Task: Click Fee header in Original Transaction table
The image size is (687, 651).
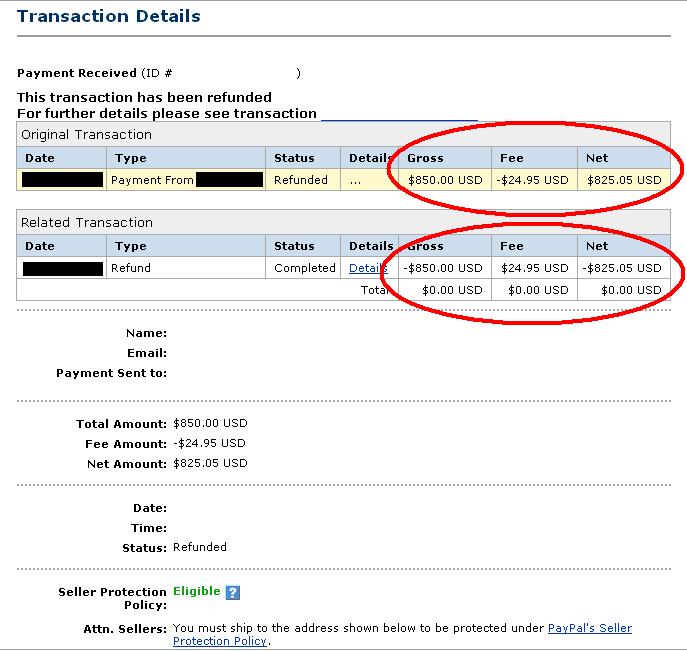Action: click(509, 158)
